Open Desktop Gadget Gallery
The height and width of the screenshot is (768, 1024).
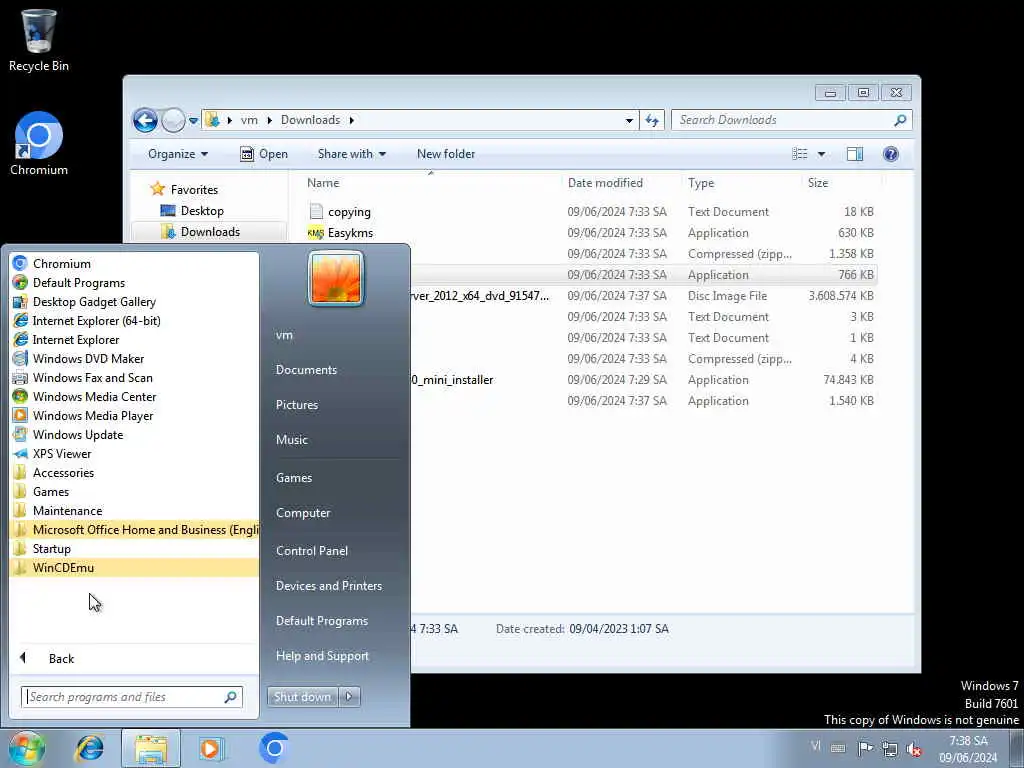pyautogui.click(x=135, y=302)
